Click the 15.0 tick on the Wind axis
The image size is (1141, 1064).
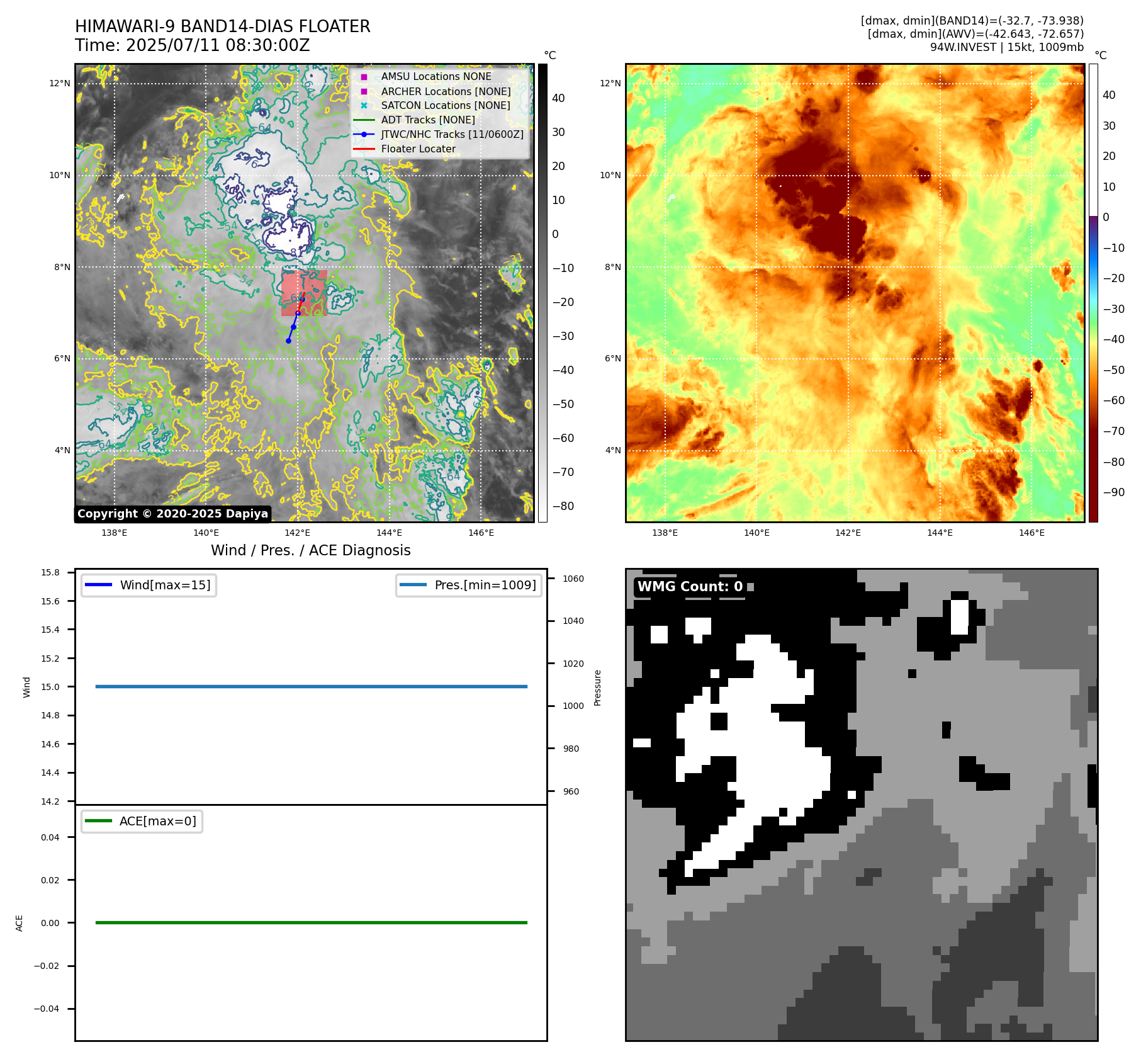click(x=50, y=687)
